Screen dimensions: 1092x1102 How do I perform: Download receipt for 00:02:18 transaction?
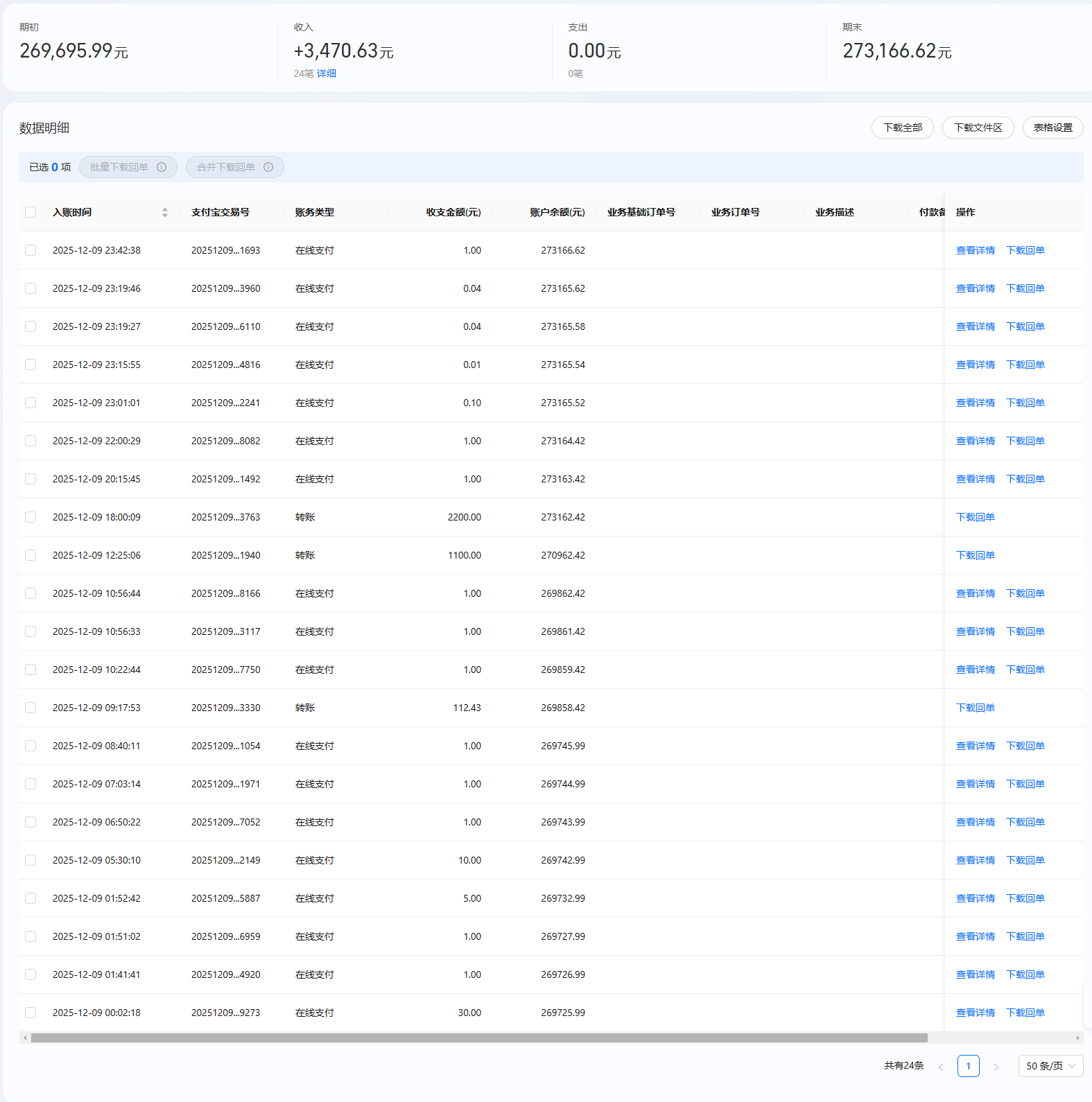click(1025, 1013)
